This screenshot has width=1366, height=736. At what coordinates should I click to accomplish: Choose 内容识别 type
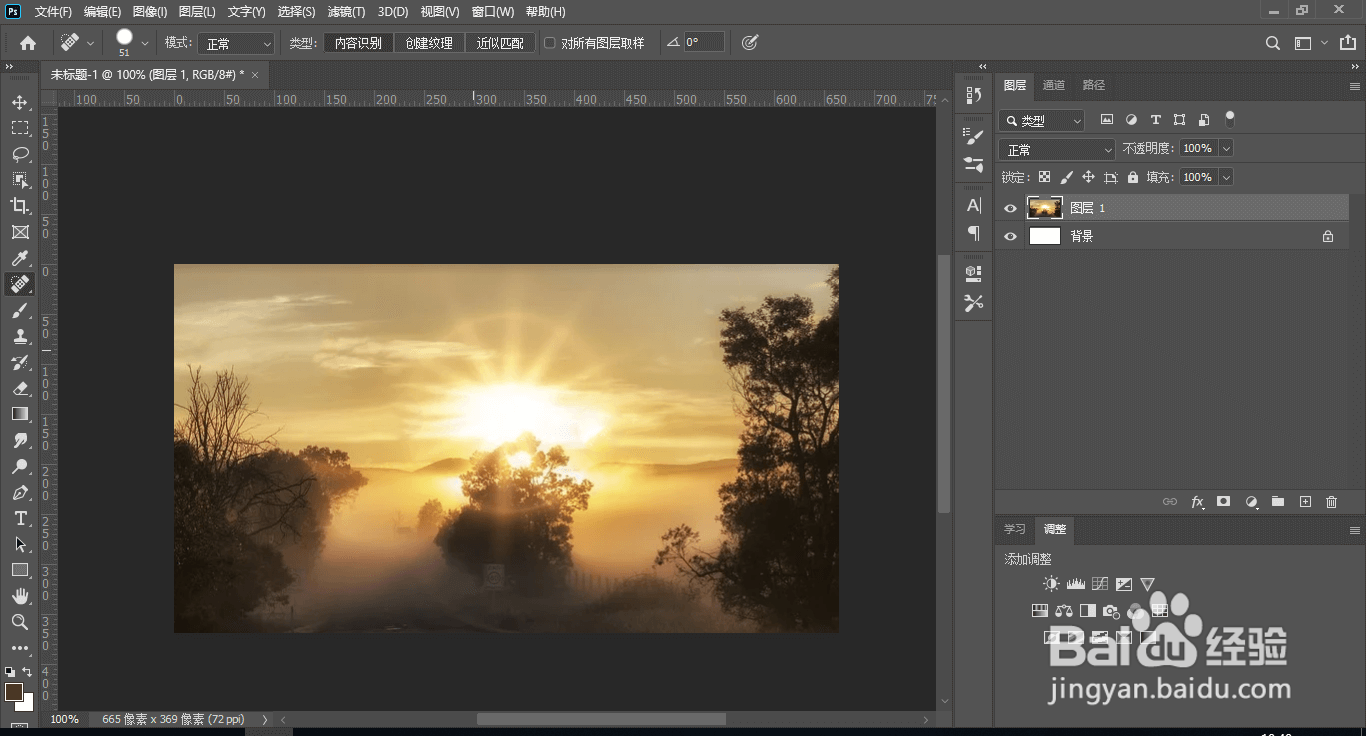pyautogui.click(x=358, y=43)
